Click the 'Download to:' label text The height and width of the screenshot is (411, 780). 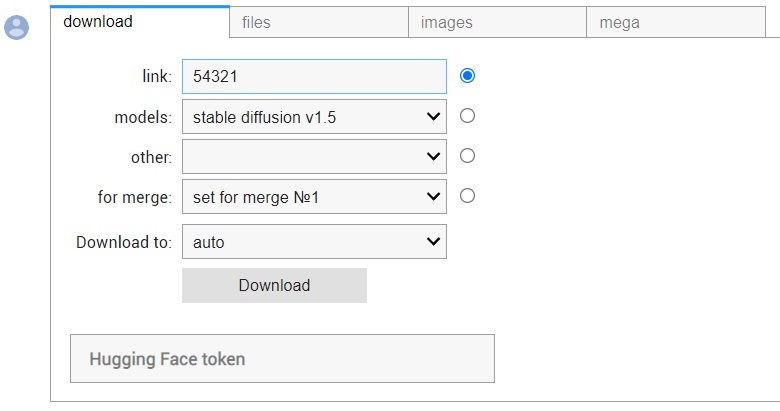pyautogui.click(x=124, y=242)
